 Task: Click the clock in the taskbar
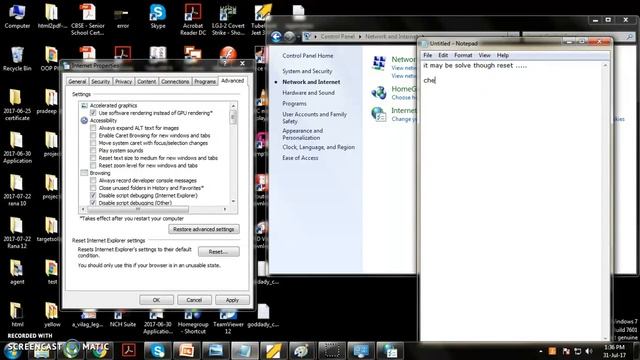[613, 351]
